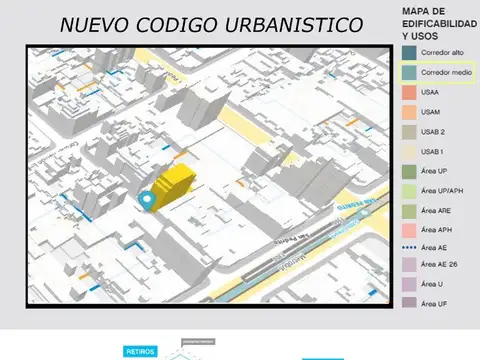Click the Área UF swatch

click(x=409, y=303)
